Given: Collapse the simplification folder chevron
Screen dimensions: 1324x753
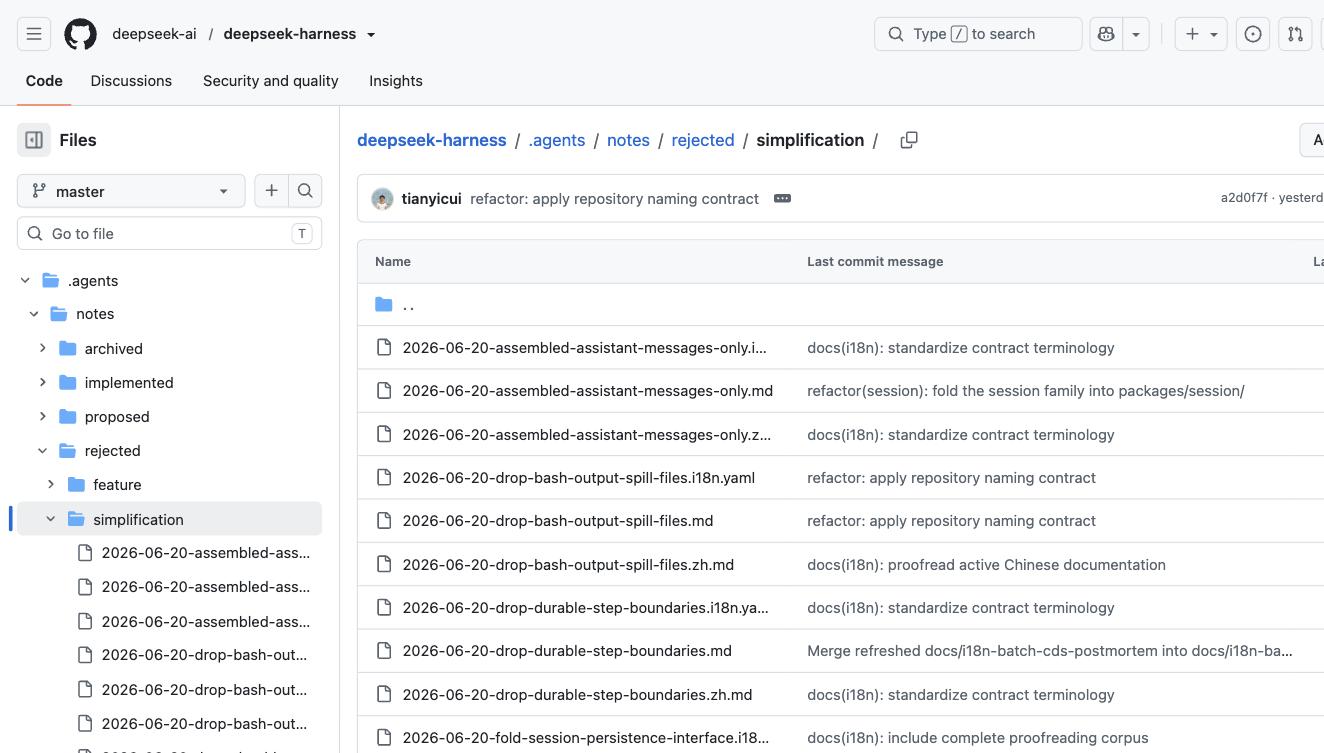Looking at the screenshot, I should point(51,519).
